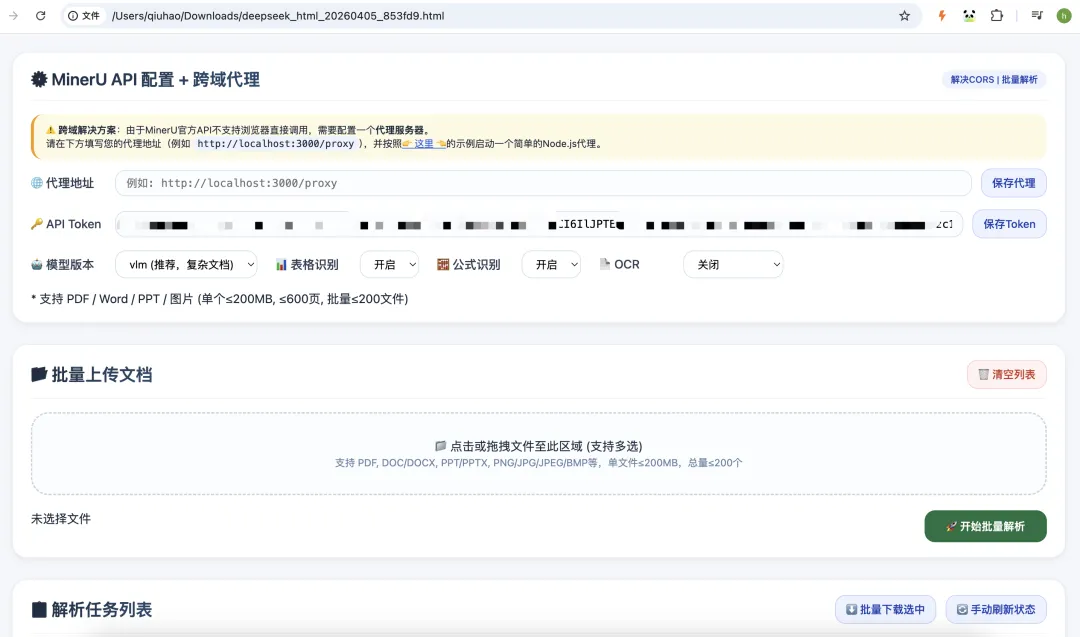Click 批量下载选中 button
The height and width of the screenshot is (637, 1080).
(885, 609)
